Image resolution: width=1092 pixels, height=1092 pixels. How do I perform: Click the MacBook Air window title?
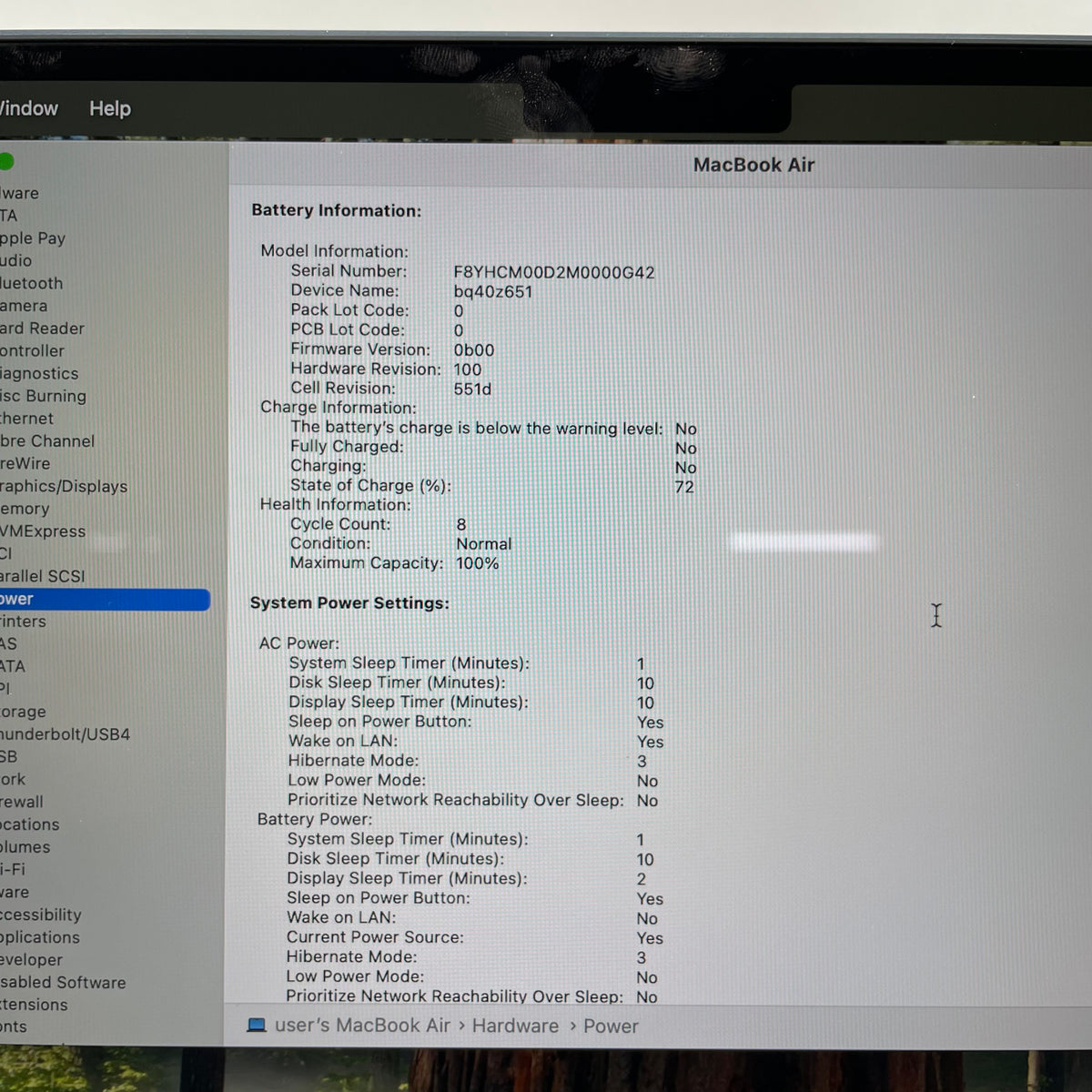click(754, 165)
